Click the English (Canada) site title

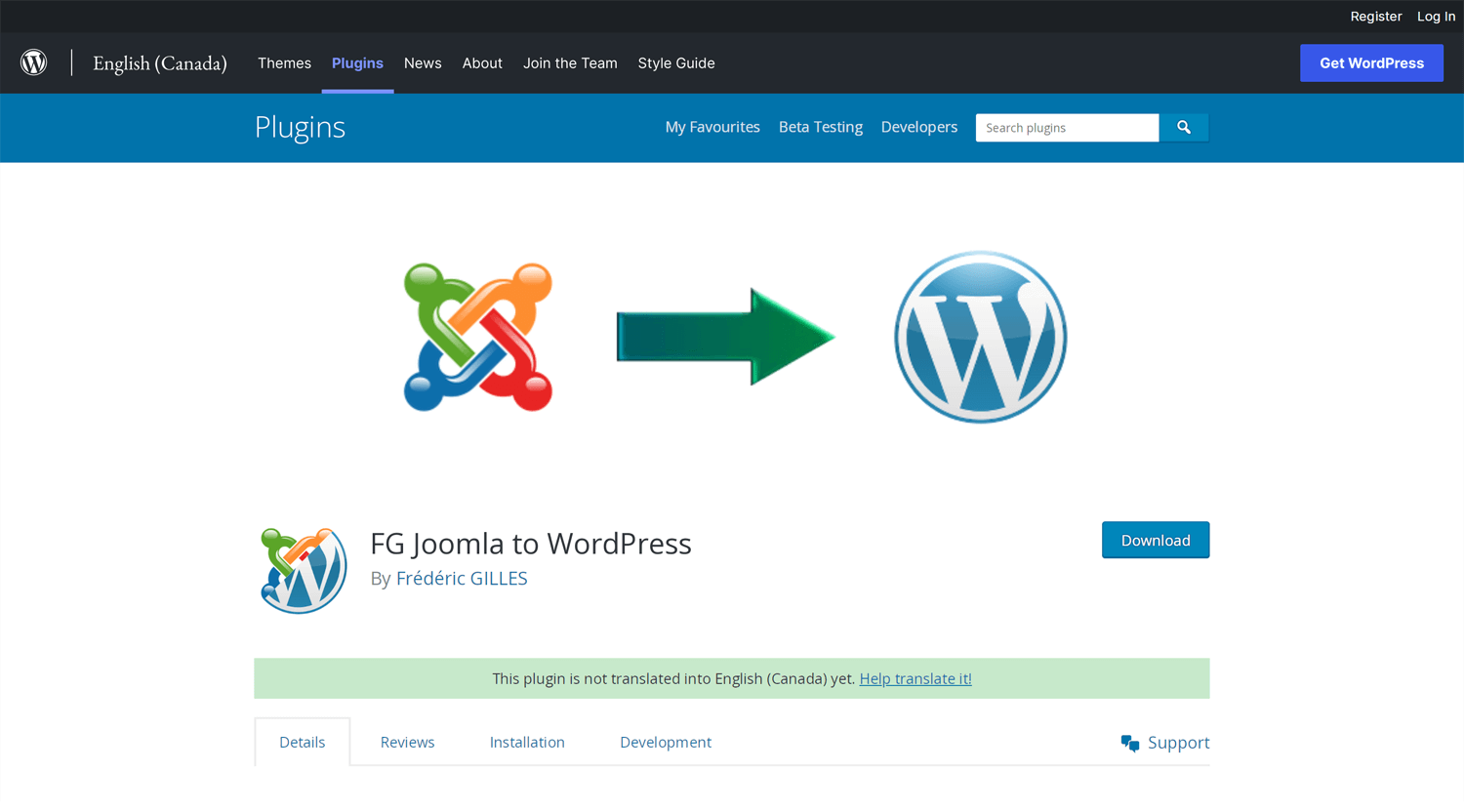click(160, 63)
